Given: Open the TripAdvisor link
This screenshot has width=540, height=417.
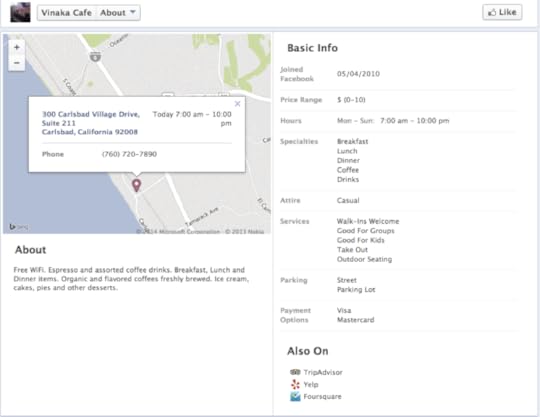Looking at the screenshot, I should 323,372.
